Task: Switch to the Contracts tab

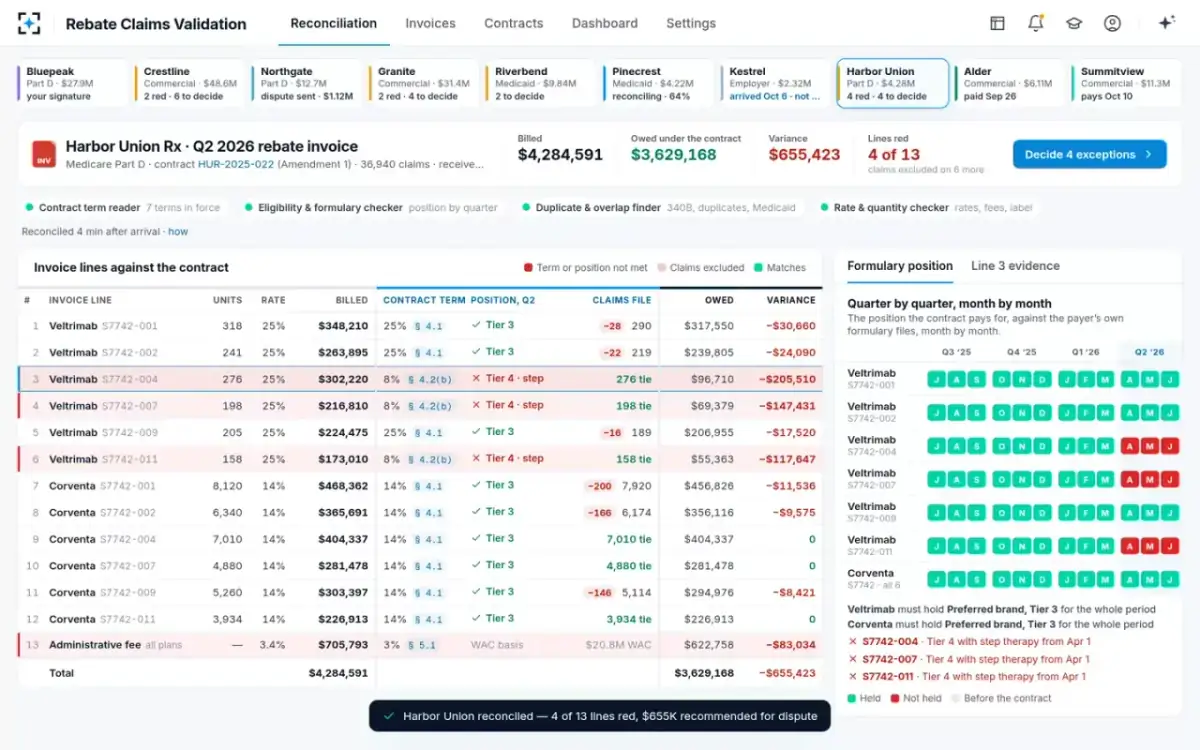Action: pos(514,23)
